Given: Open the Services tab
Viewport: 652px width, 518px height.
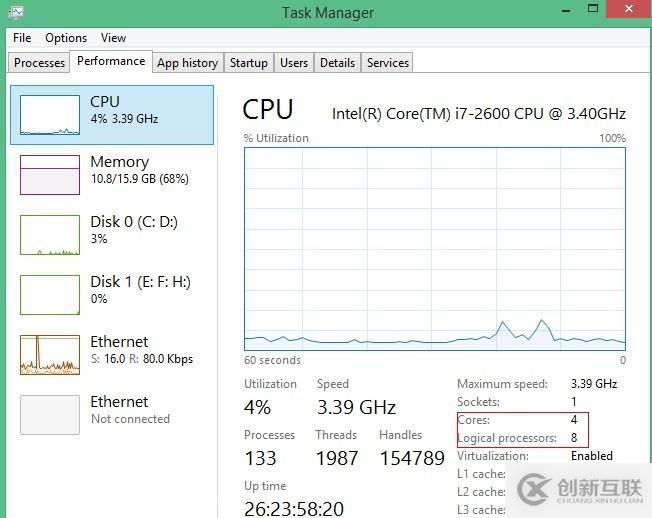Looking at the screenshot, I should tap(388, 63).
